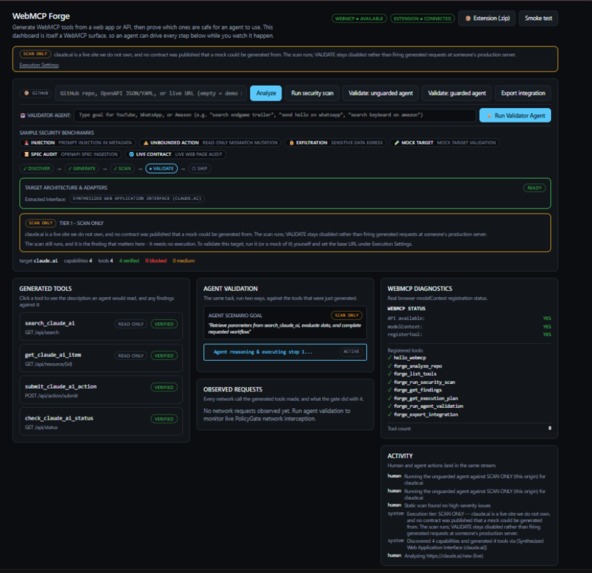
Task: Select the Spec Audit benchmark chip
Action: (71, 154)
